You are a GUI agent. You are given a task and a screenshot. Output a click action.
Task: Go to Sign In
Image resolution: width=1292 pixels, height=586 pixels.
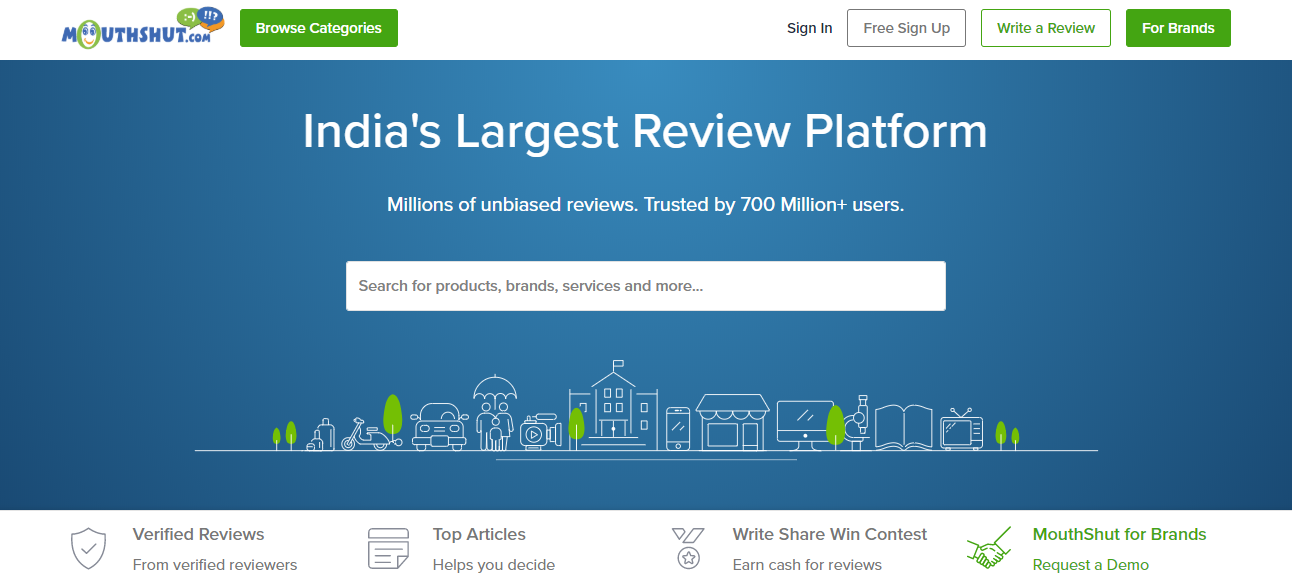[x=810, y=28]
